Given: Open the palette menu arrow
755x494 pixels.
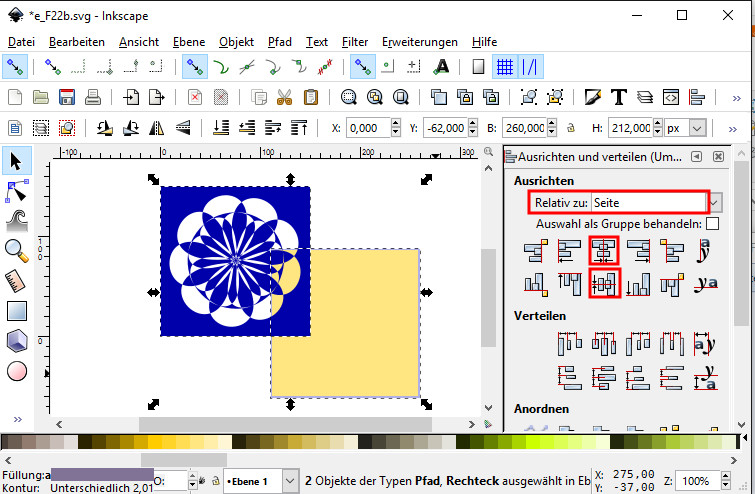Looking at the screenshot, I should [744, 438].
